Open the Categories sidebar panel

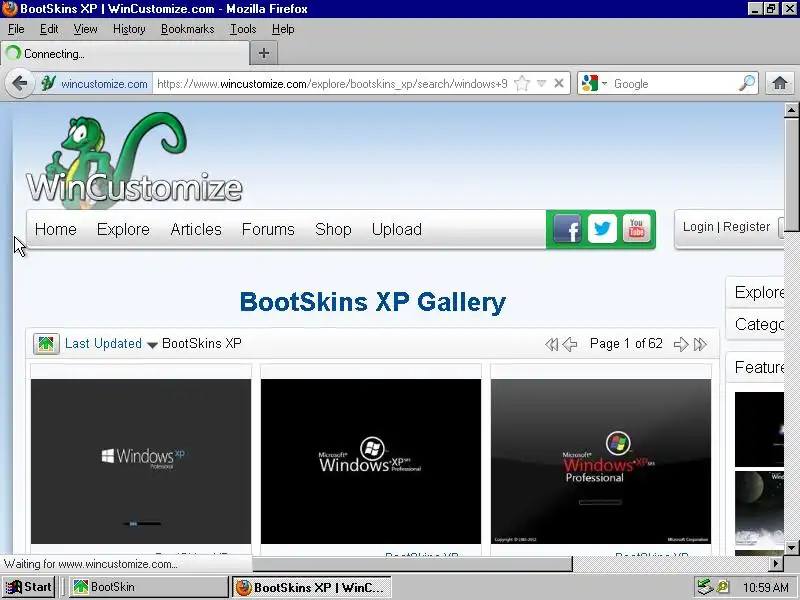tap(756, 324)
